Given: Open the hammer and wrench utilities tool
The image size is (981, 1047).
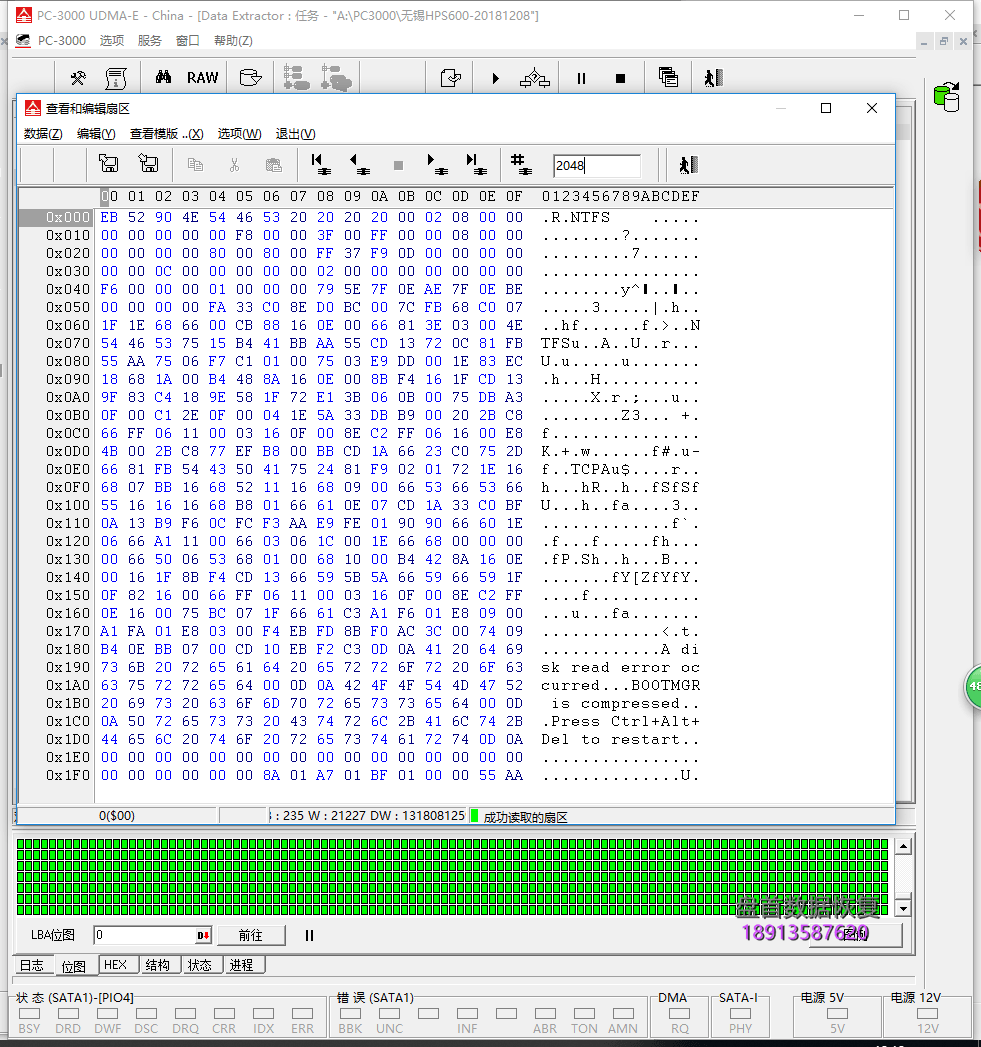Looking at the screenshot, I should click(78, 78).
